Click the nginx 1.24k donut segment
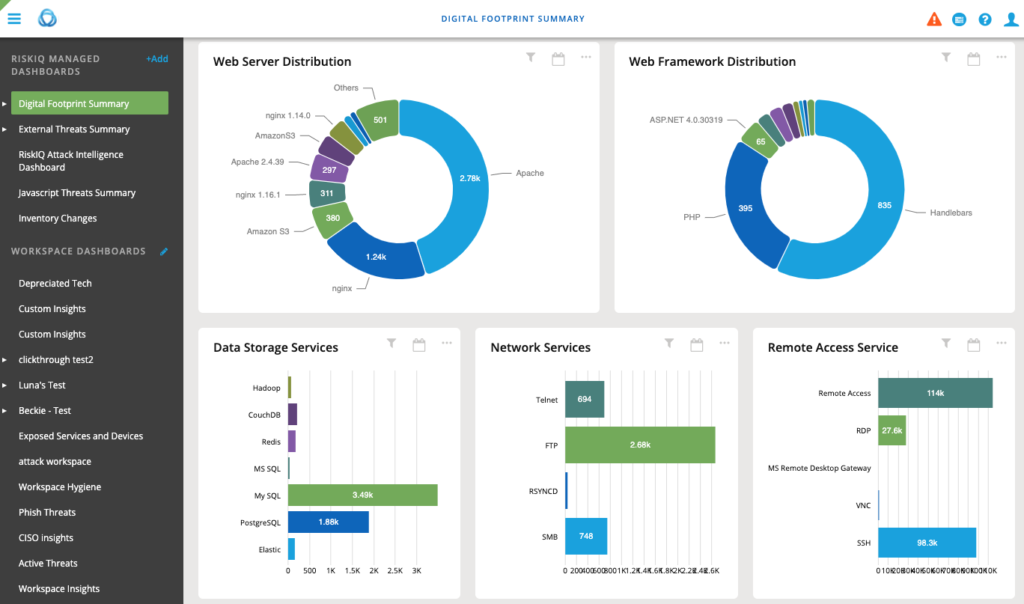 tap(376, 256)
